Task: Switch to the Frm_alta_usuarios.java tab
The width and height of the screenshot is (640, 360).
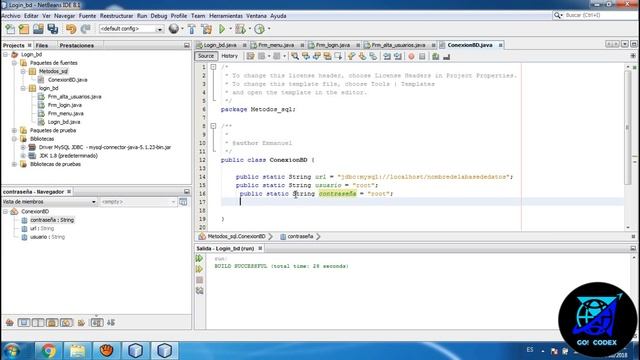Action: click(x=398, y=45)
